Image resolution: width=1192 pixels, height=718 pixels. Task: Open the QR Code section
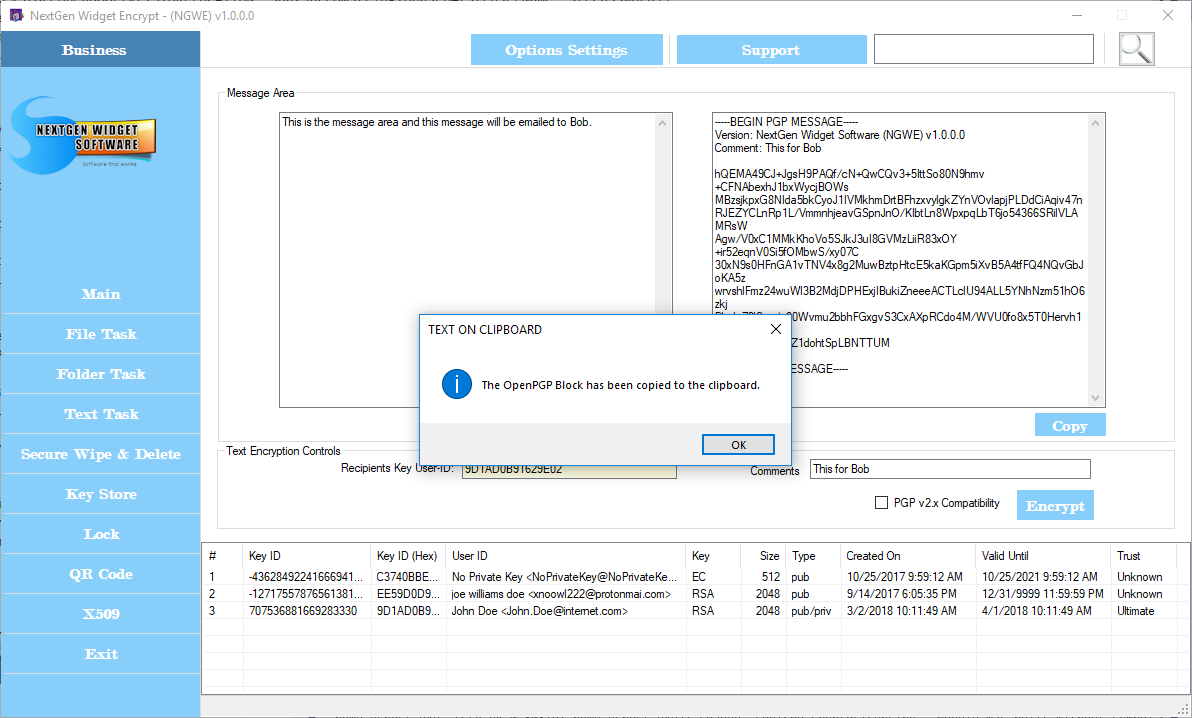click(101, 574)
